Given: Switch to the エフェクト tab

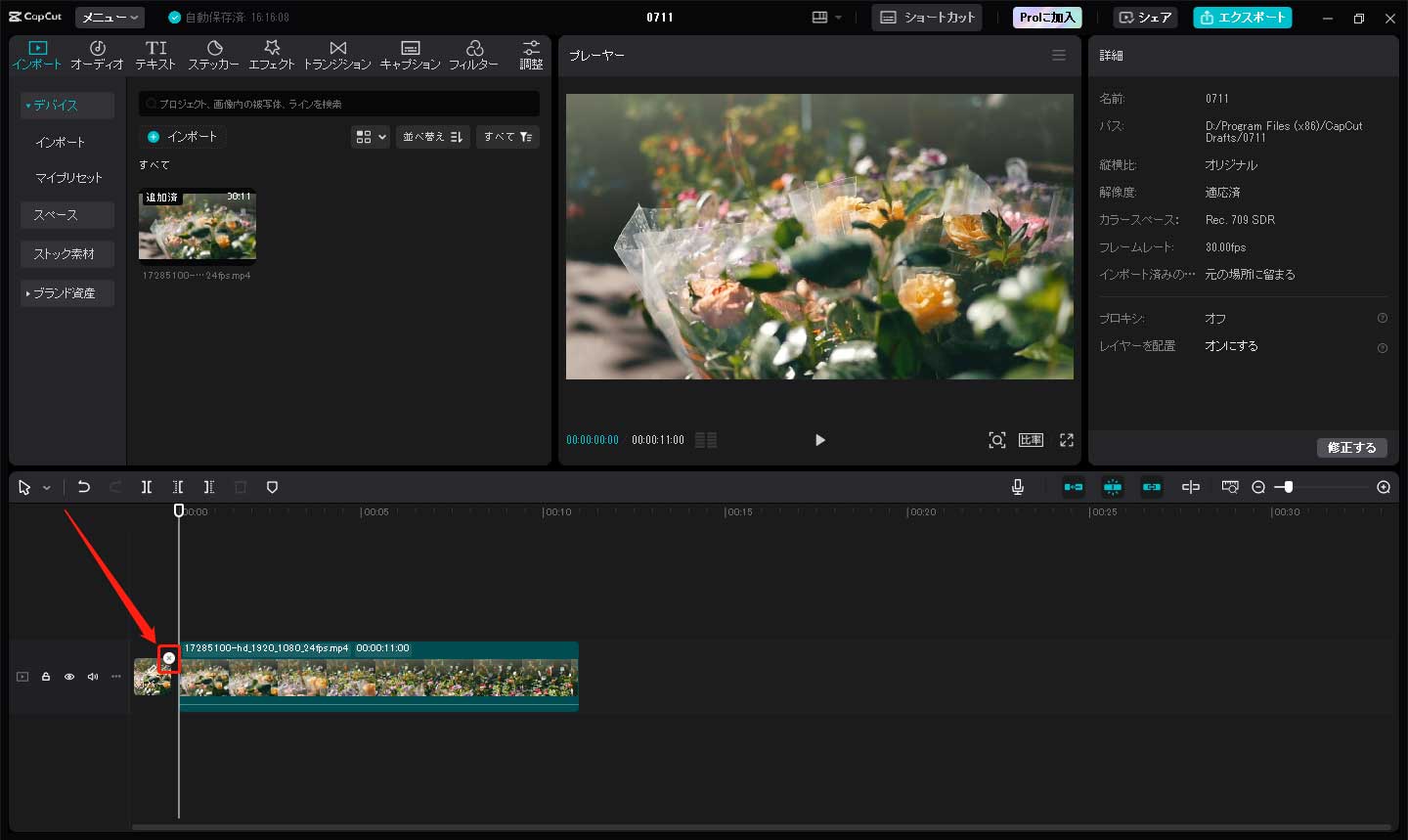Looking at the screenshot, I should click(272, 55).
